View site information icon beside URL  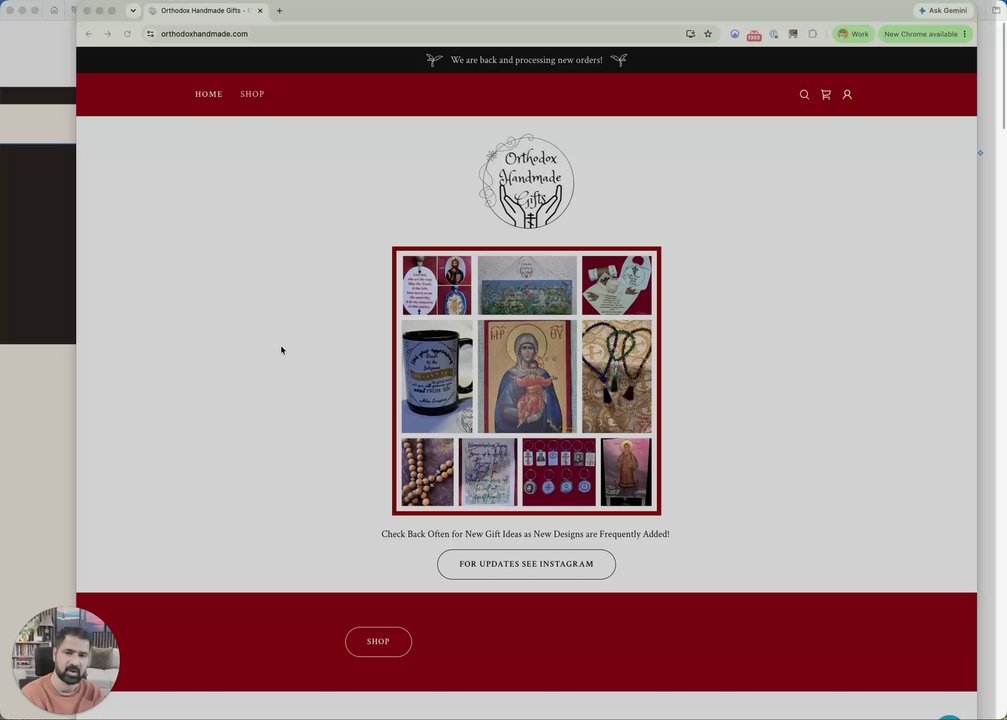point(150,34)
